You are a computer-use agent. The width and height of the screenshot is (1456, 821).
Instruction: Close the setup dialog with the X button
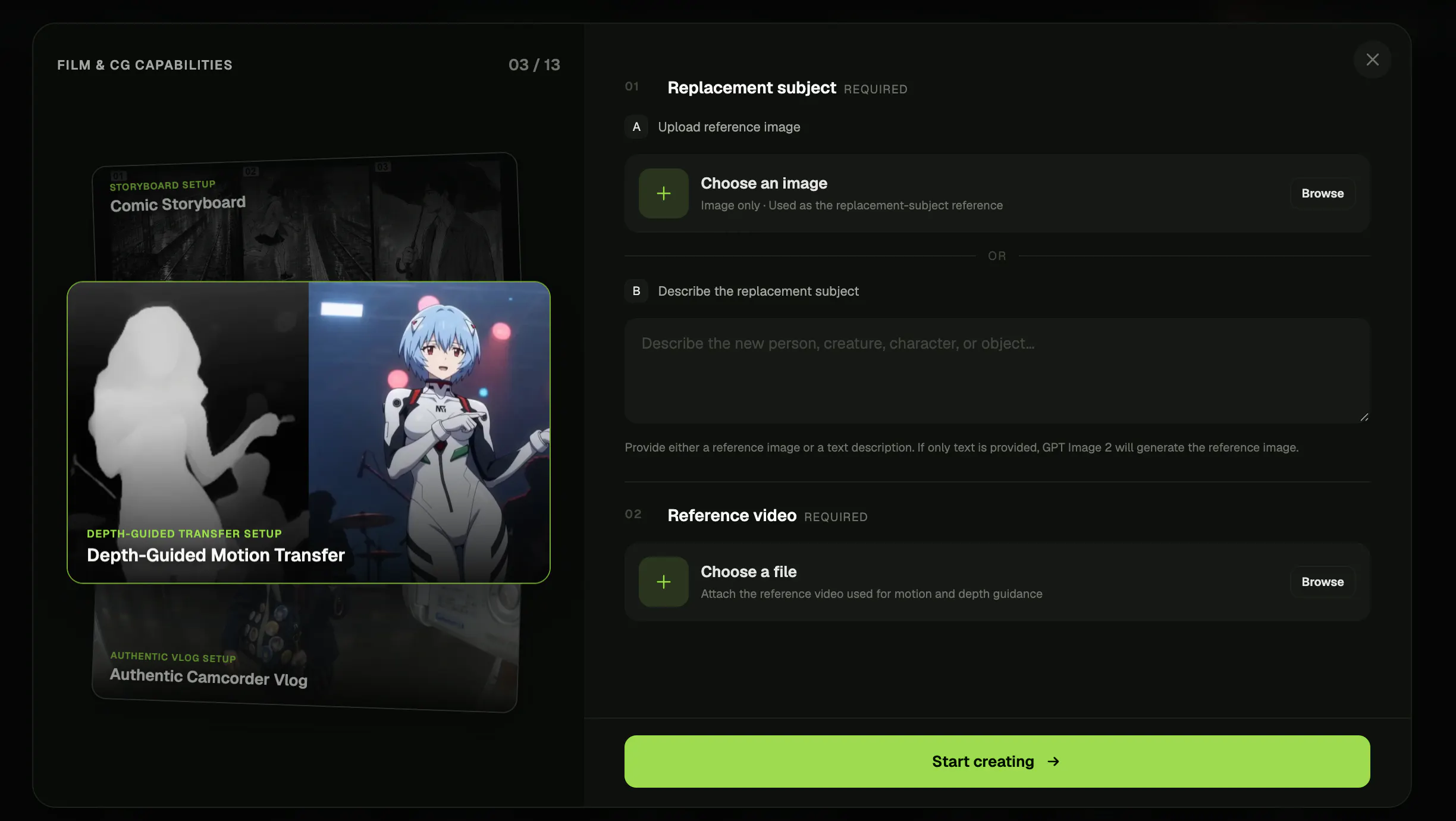(x=1372, y=59)
